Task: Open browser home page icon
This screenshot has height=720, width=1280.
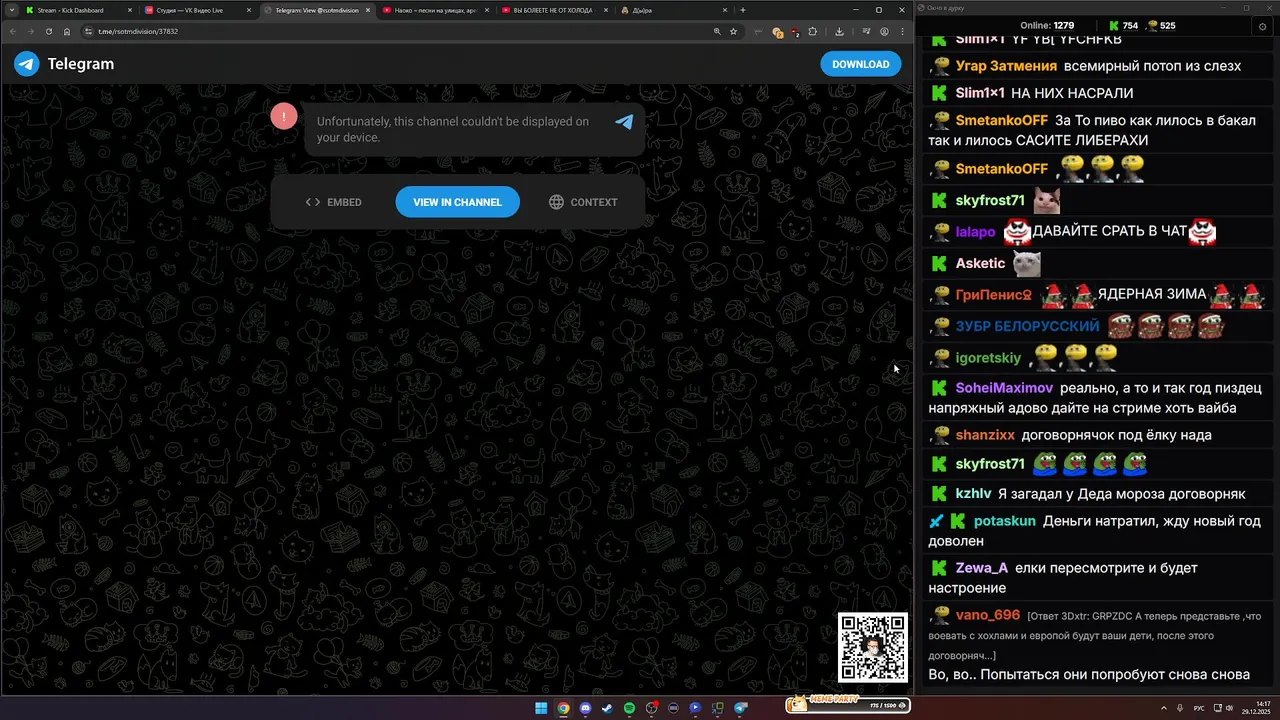Action: click(67, 31)
